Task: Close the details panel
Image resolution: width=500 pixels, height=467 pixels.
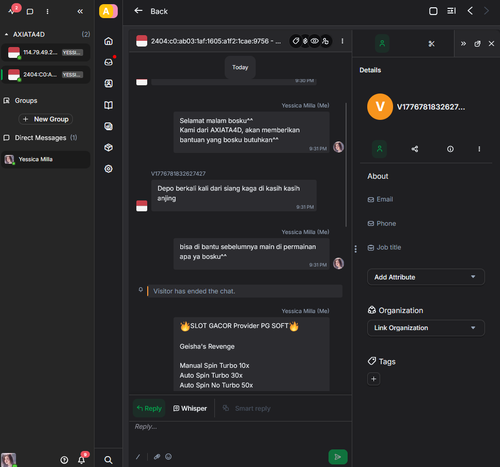Action: pyautogui.click(x=491, y=44)
